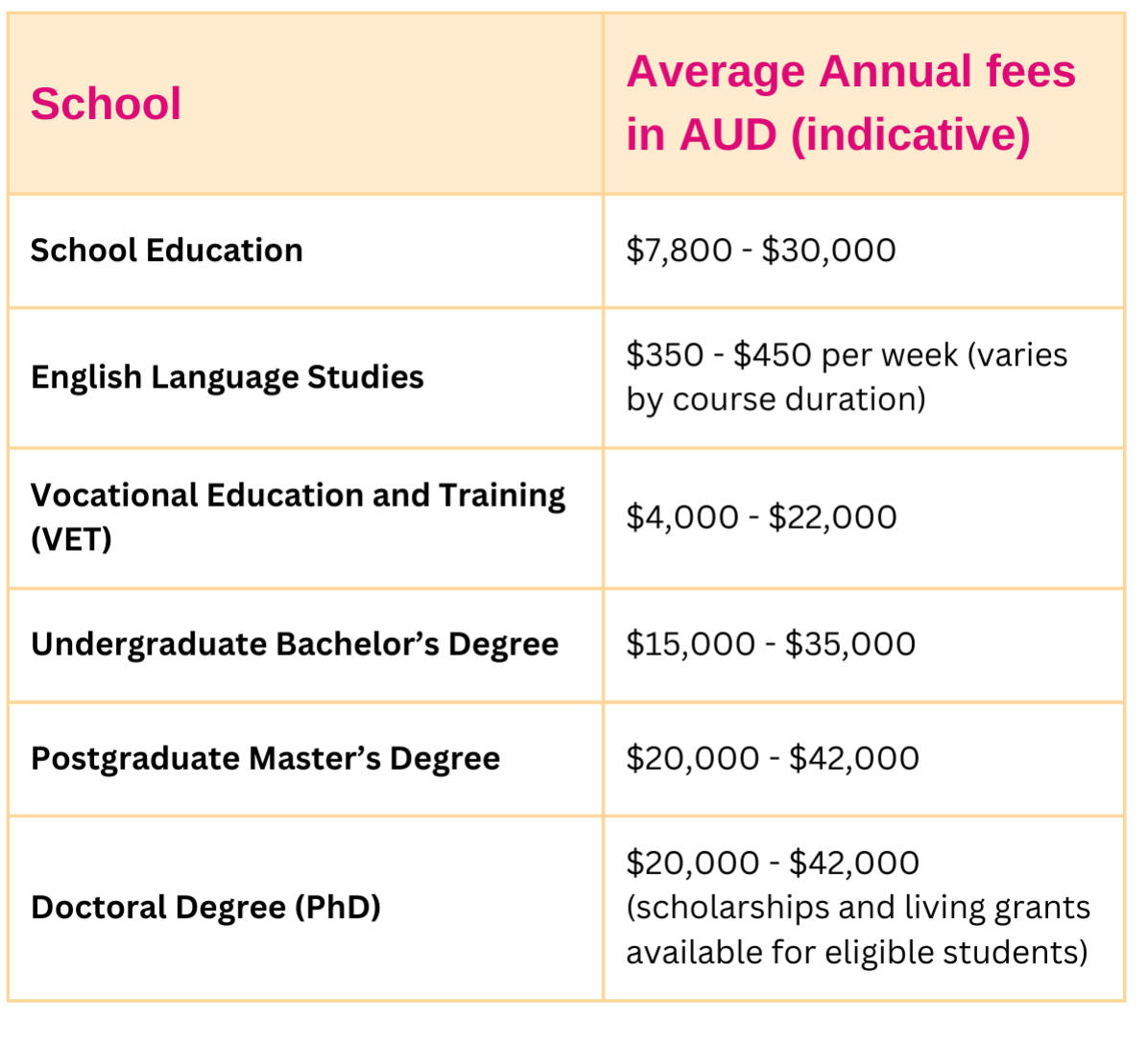Click the "$4,000 - $22,000" fee cell
1148x1045 pixels.
pyautogui.click(x=761, y=517)
